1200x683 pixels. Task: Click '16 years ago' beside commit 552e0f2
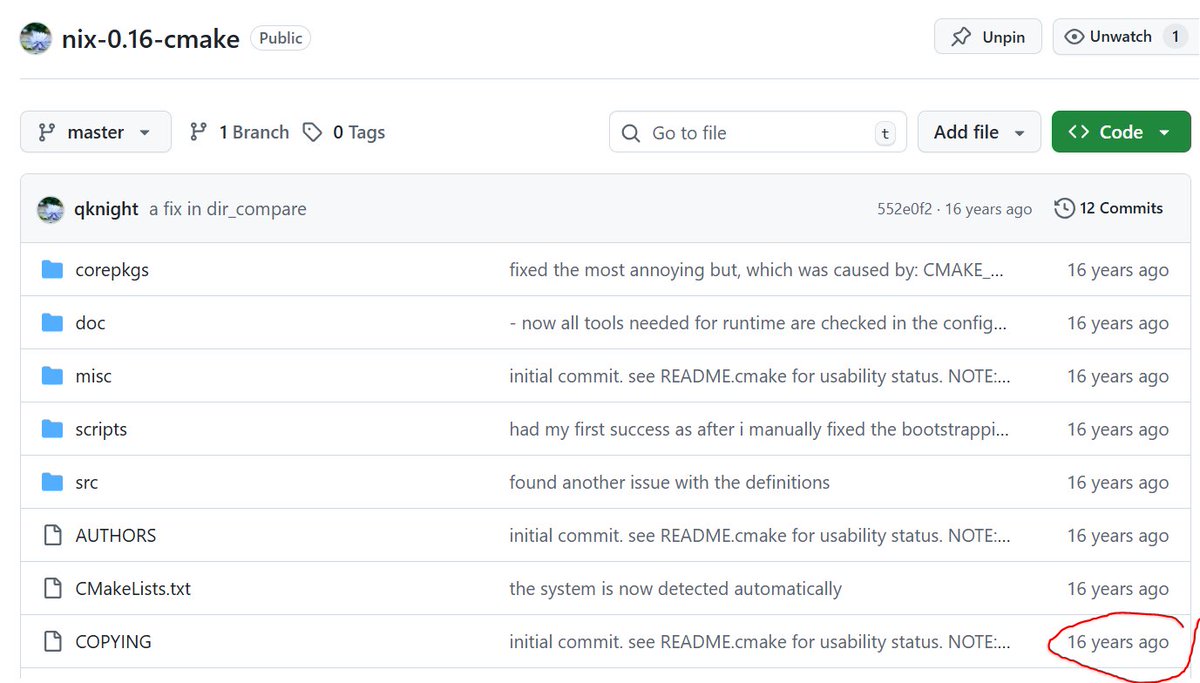(987, 209)
